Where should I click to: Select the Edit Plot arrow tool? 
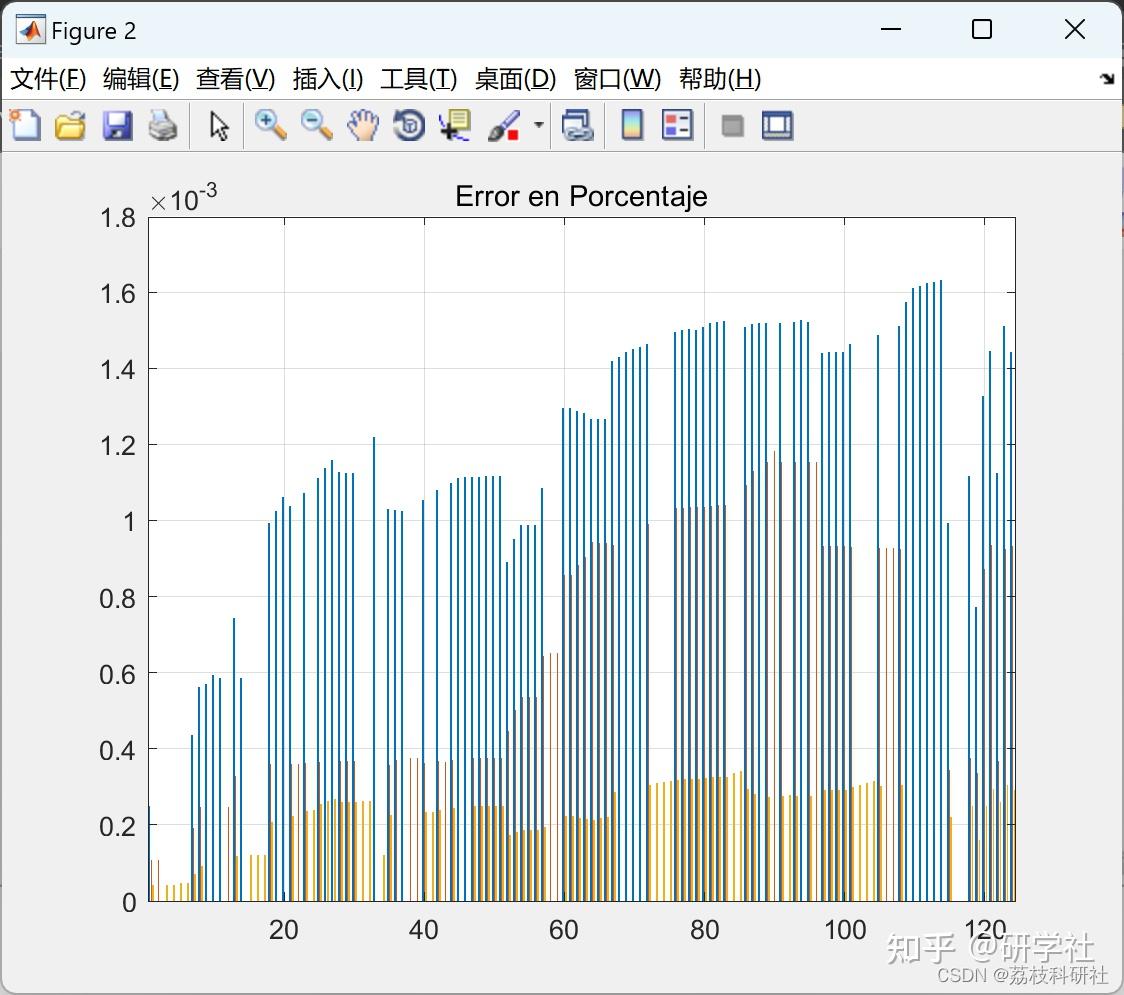point(219,125)
